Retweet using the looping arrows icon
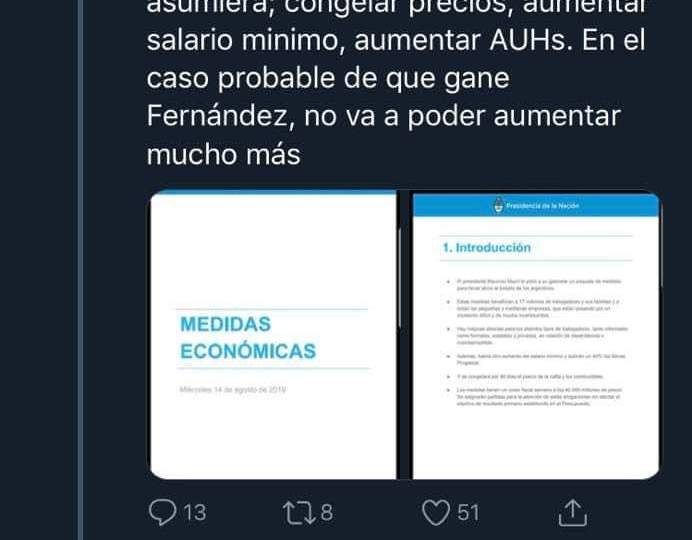This screenshot has width=692, height=540. (x=299, y=513)
